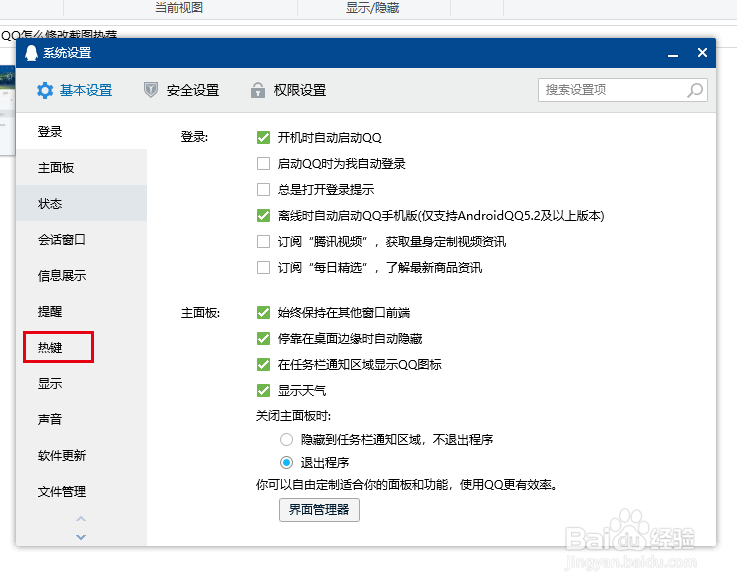The width and height of the screenshot is (737, 588).
Task: Uncheck 在任务栏通知区域显示QQ图标
Action: 263,364
